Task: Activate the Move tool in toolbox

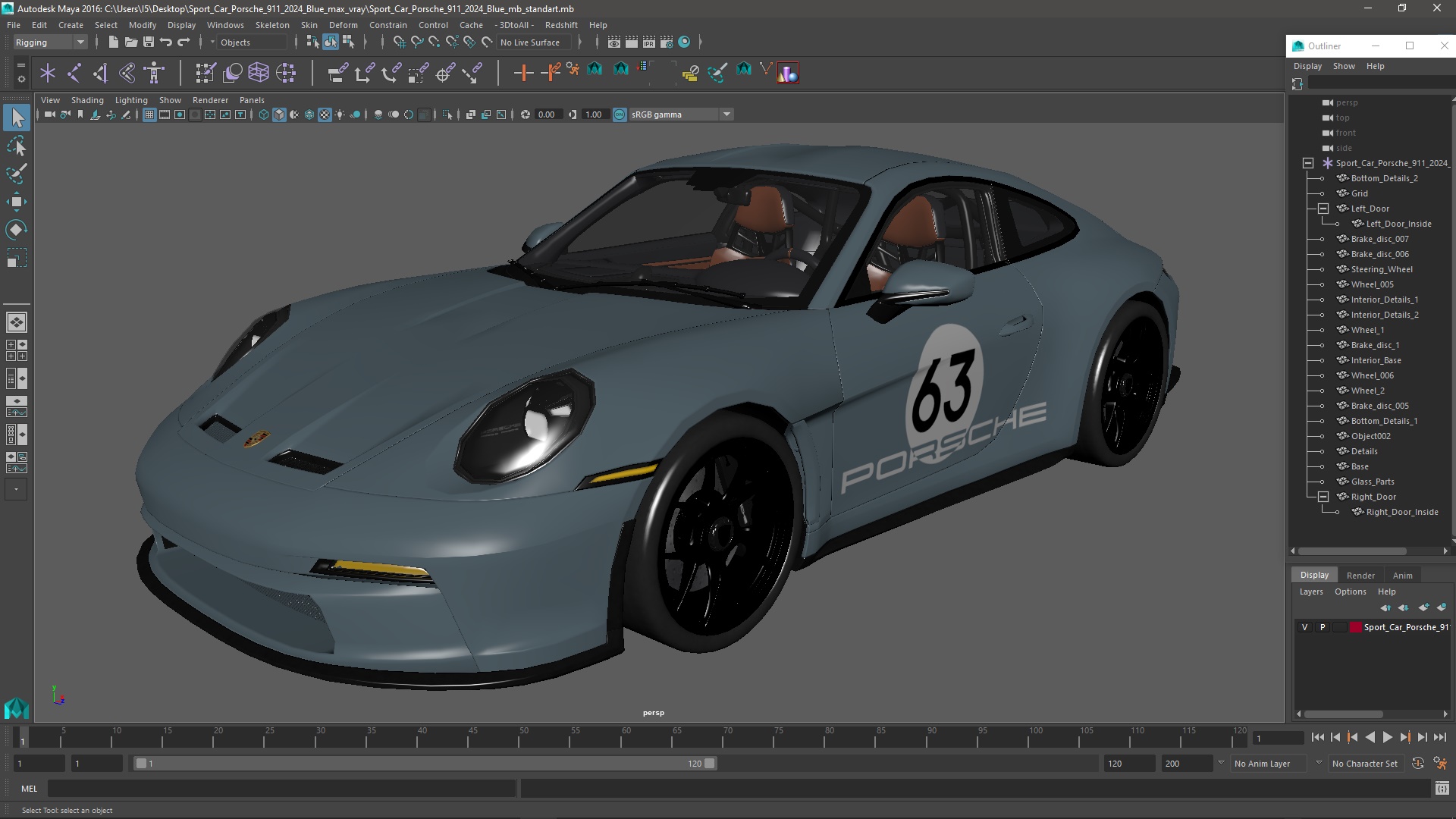Action: click(17, 201)
